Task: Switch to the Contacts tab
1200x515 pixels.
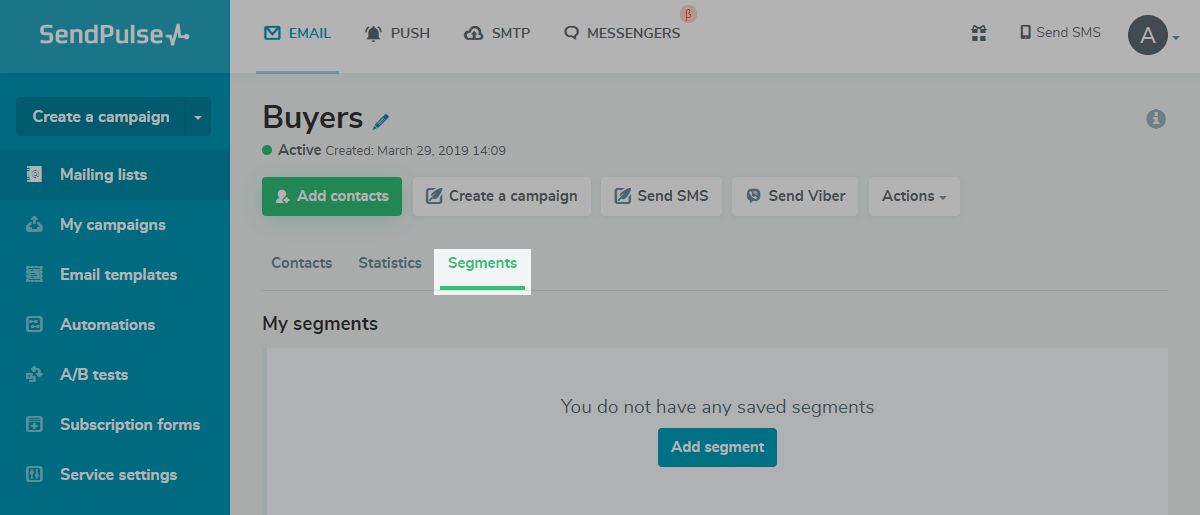Action: (301, 263)
